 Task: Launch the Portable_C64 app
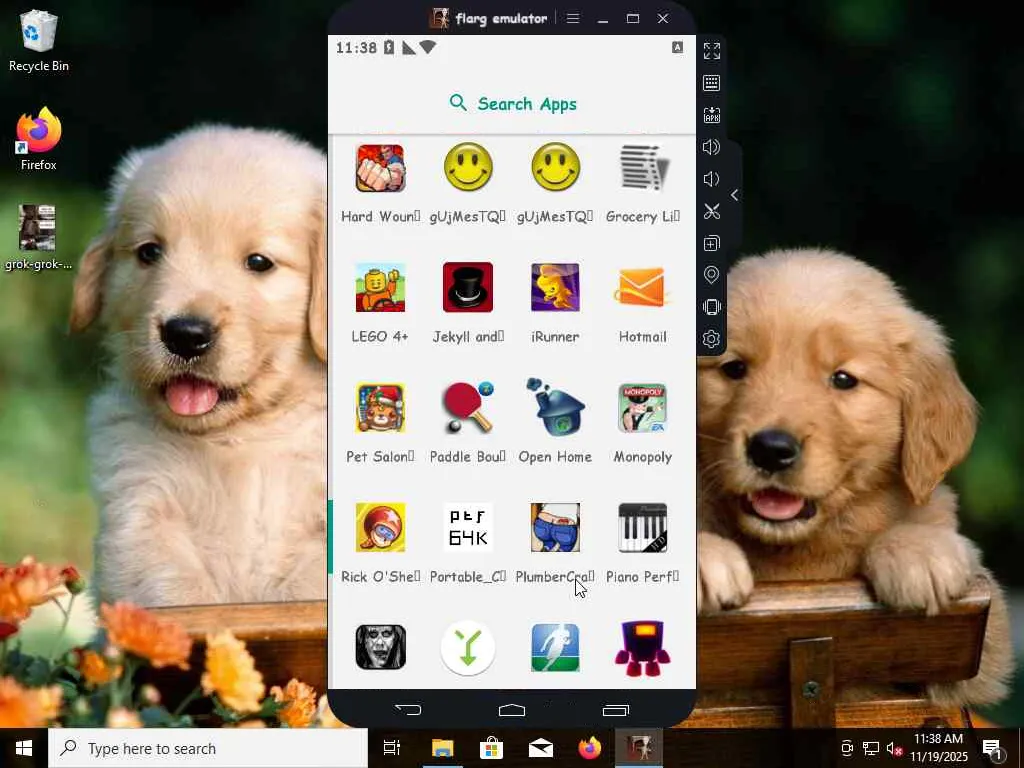(468, 528)
